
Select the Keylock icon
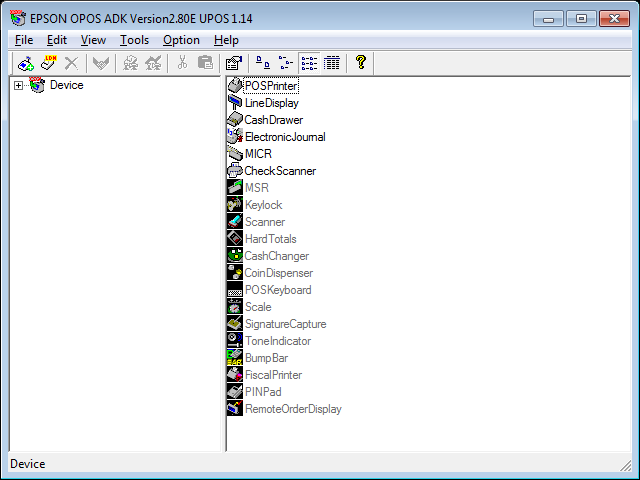235,205
